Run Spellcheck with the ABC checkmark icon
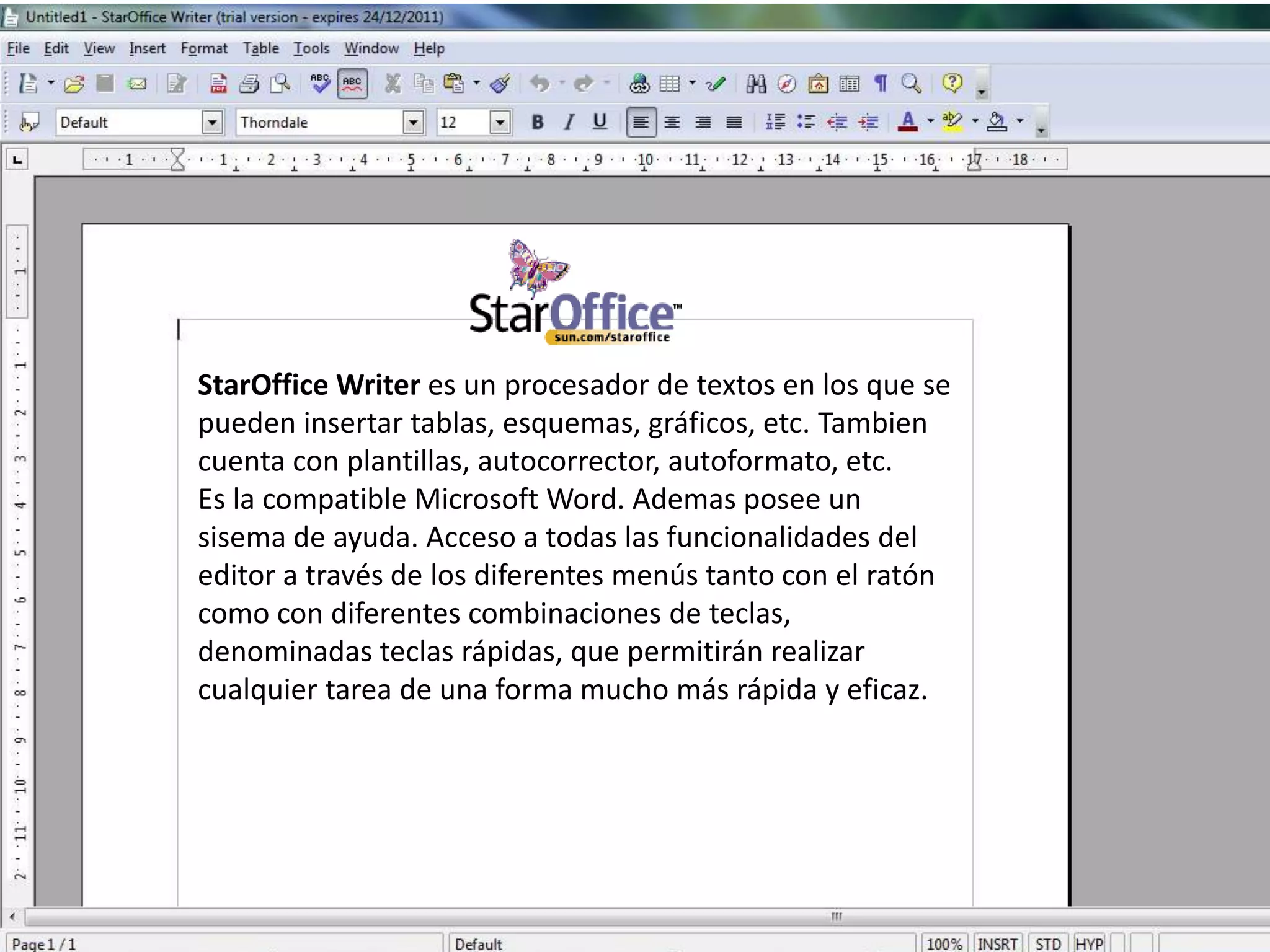Viewport: 1270px width, 952px height. coord(321,83)
